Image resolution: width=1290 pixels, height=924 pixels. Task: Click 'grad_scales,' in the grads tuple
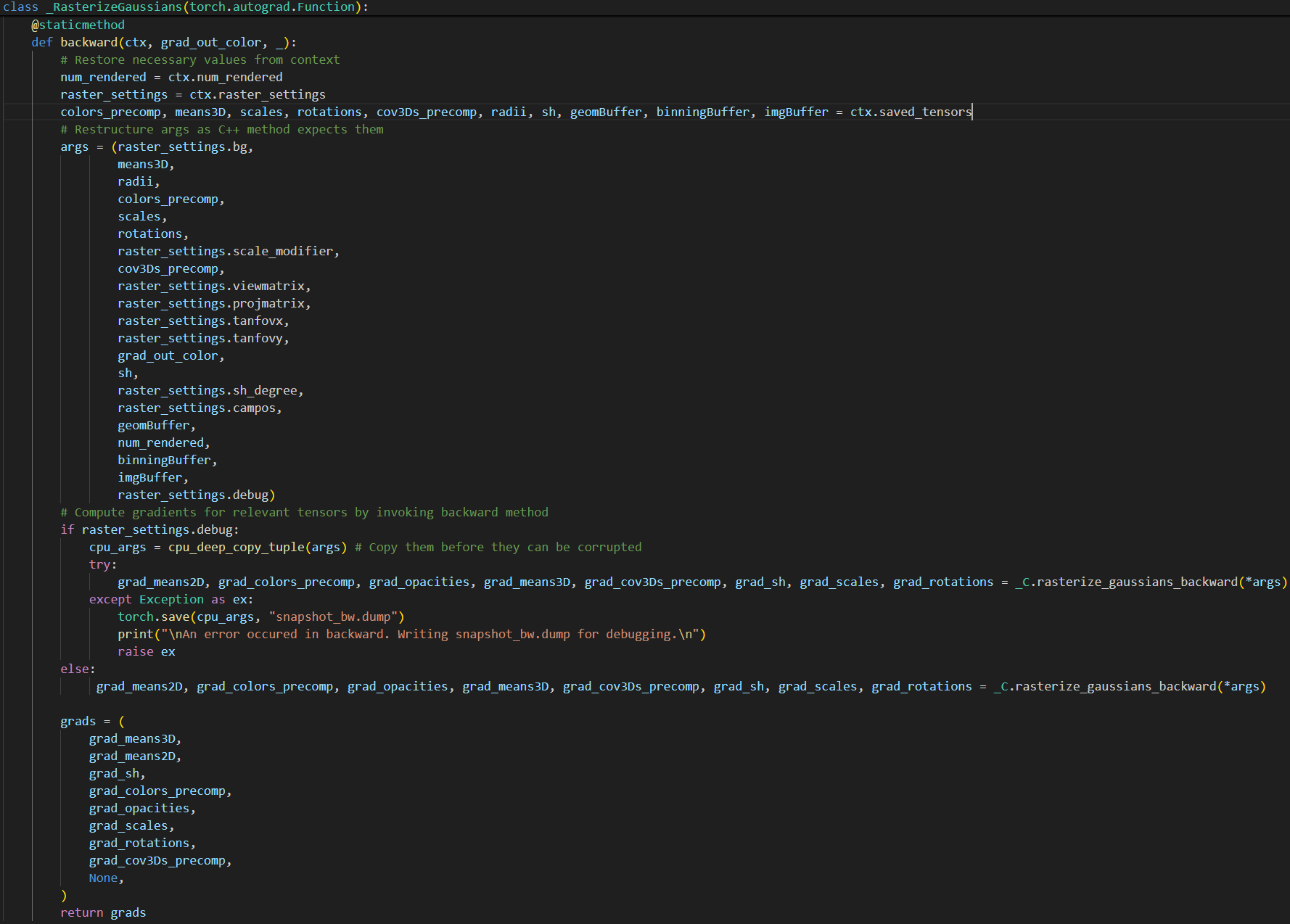132,825
